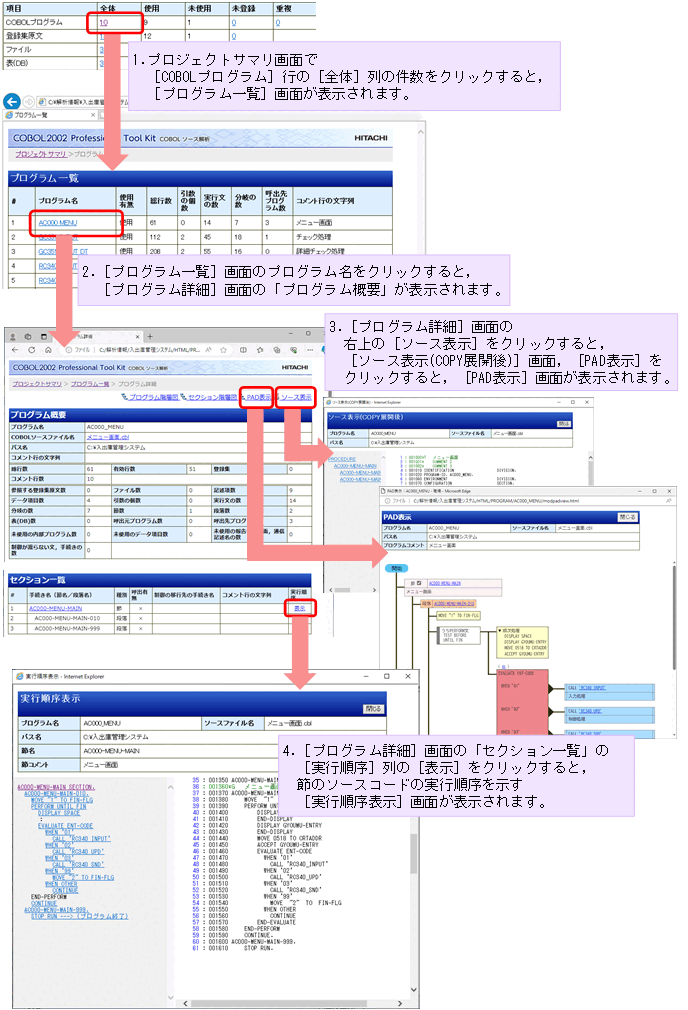The image size is (688, 1010).
Task: Click back arrow in Internet Explorer program list
Action: [x=12, y=102]
